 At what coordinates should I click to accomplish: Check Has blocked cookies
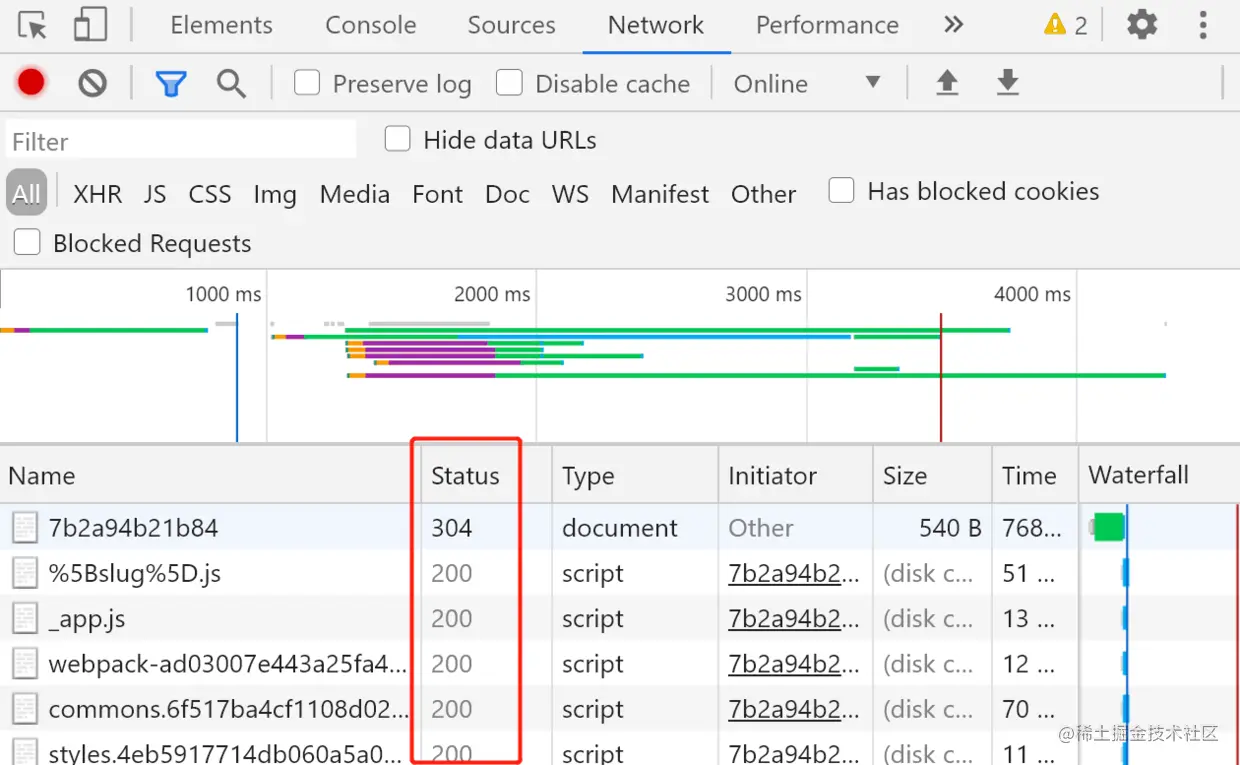click(842, 190)
